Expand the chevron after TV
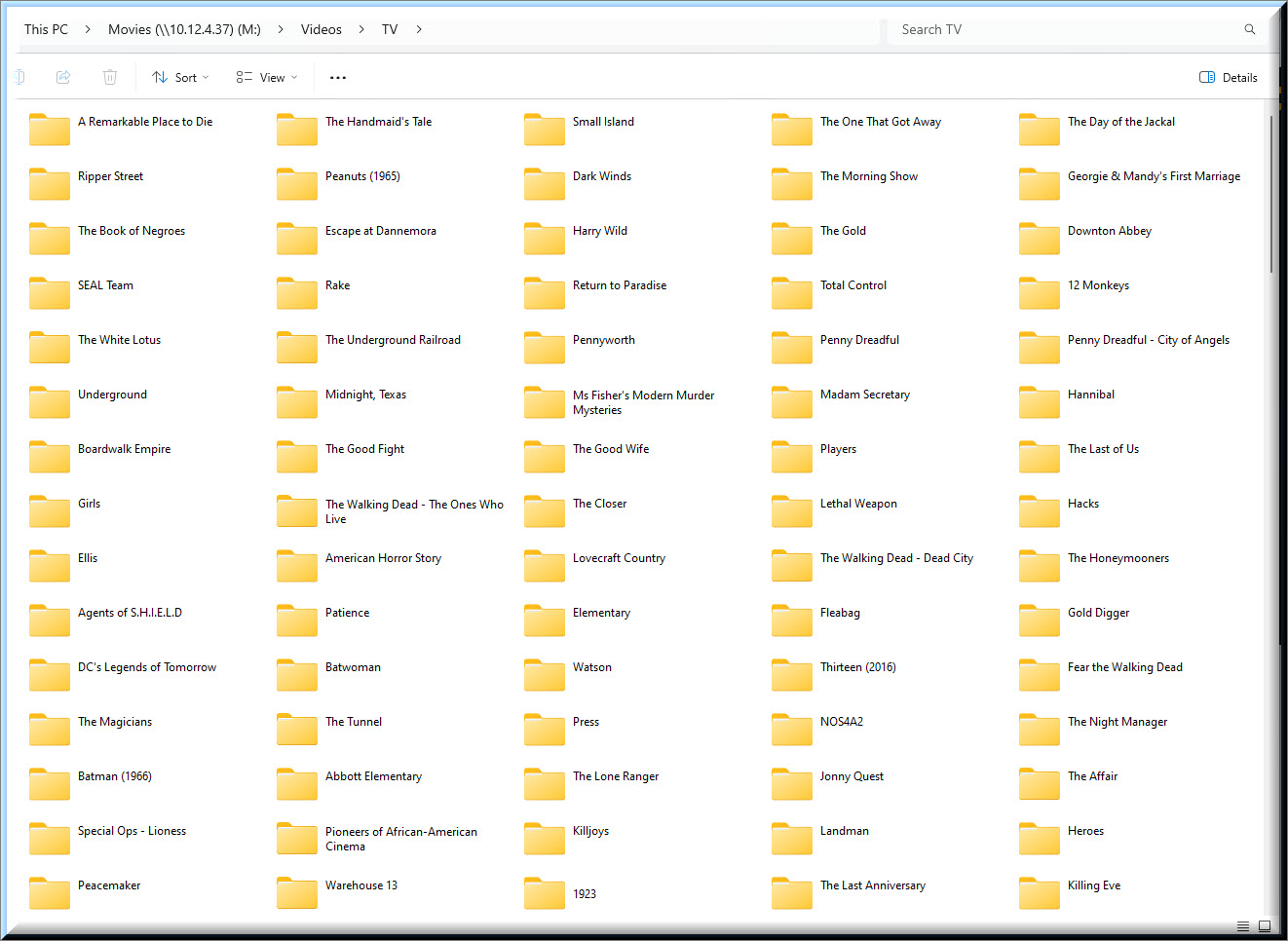Image resolution: width=1288 pixels, height=941 pixels. click(x=419, y=29)
